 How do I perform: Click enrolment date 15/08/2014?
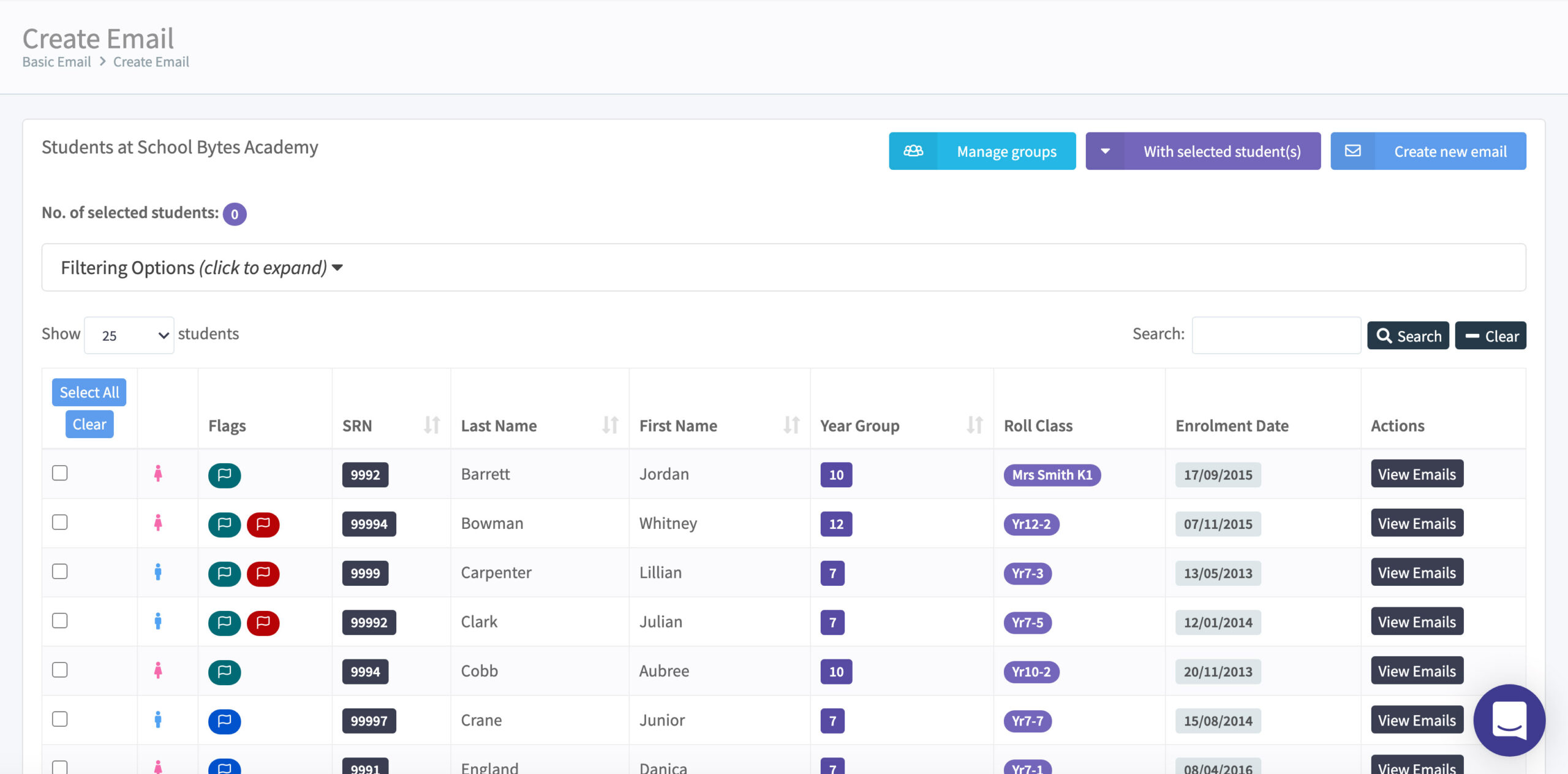click(x=1218, y=721)
